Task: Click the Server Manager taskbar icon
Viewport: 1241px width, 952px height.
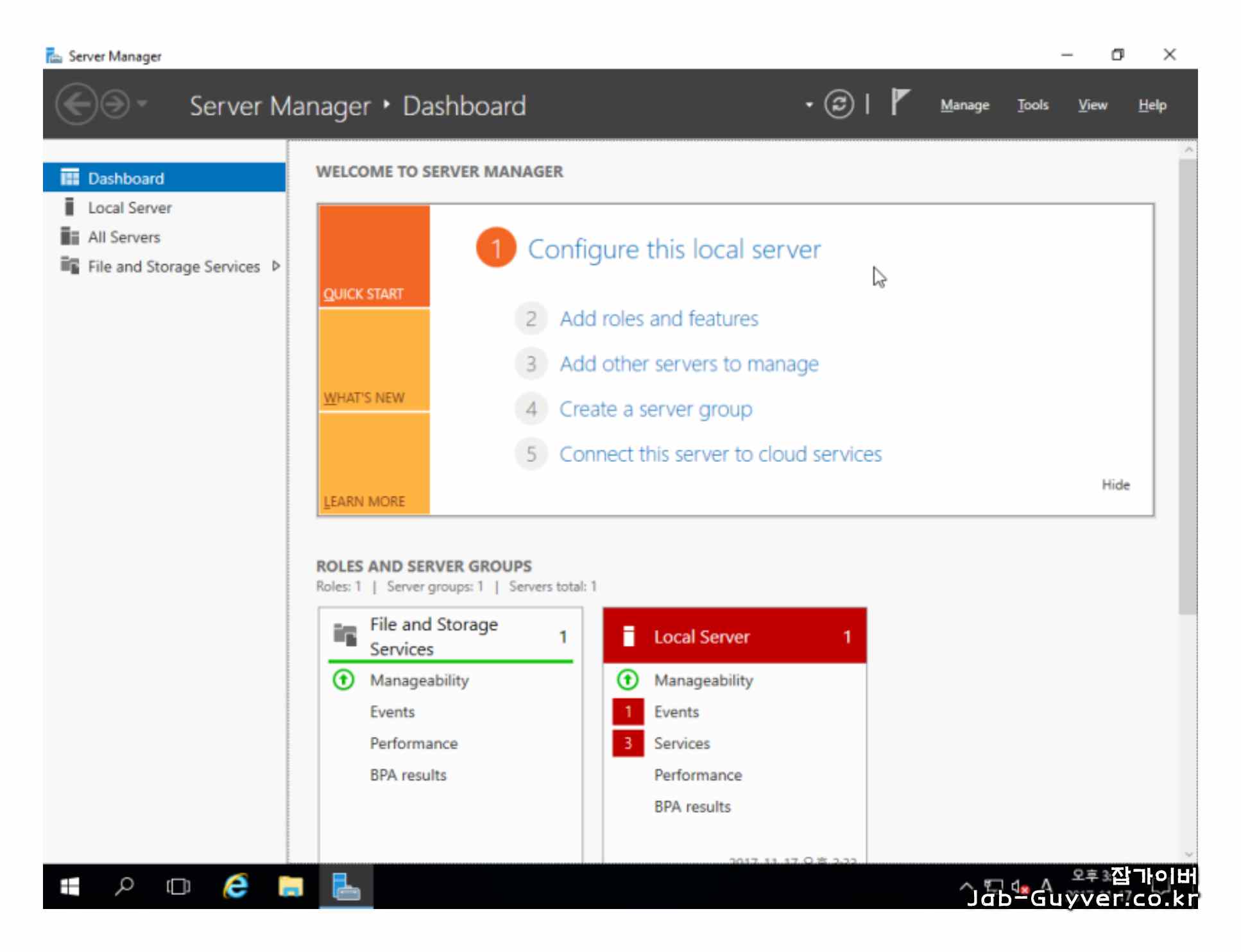Action: (346, 886)
